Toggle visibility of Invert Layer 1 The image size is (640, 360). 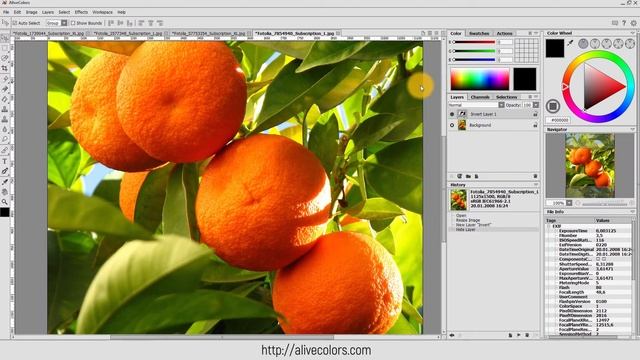click(452, 114)
